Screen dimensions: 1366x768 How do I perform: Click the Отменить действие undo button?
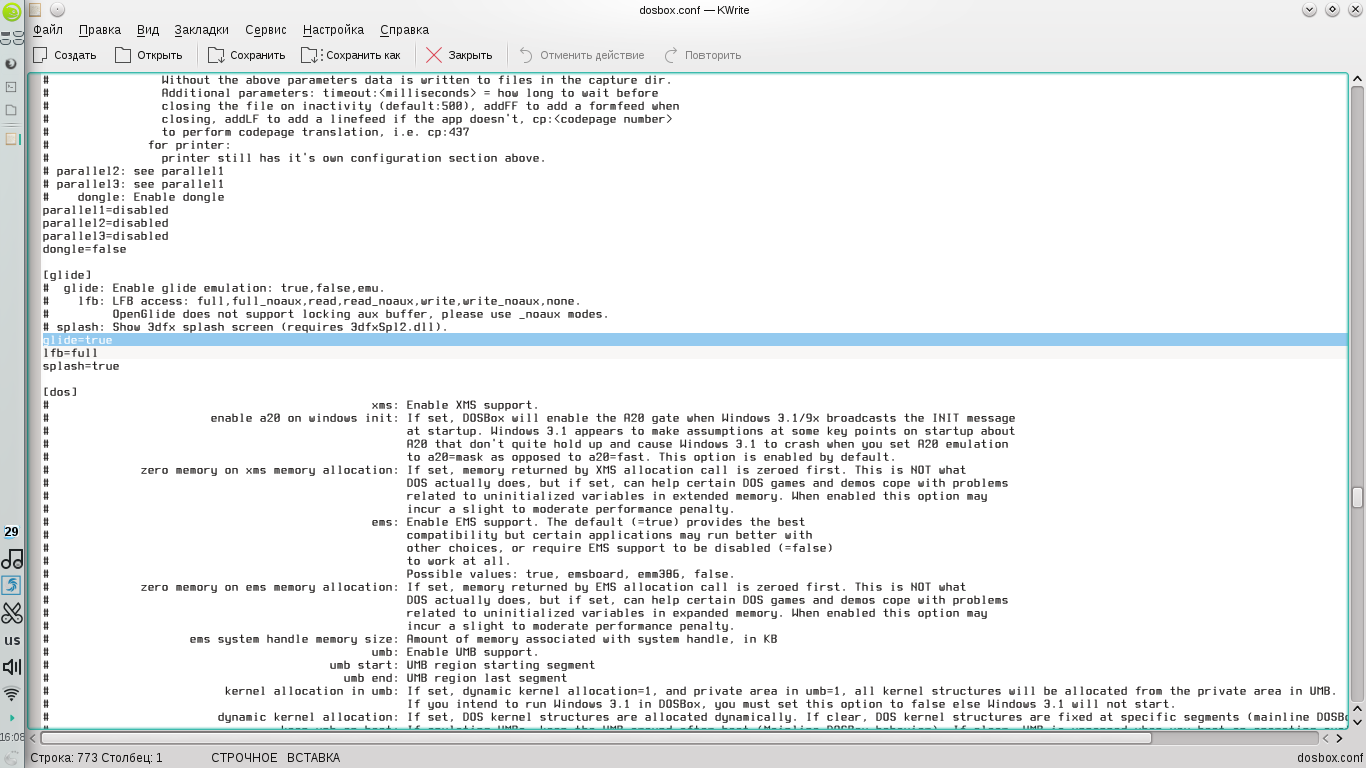tap(581, 55)
